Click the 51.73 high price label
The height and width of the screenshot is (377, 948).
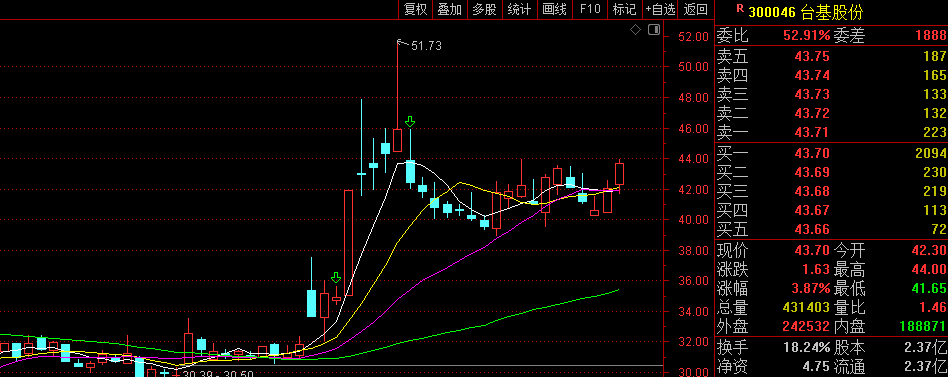click(426, 45)
